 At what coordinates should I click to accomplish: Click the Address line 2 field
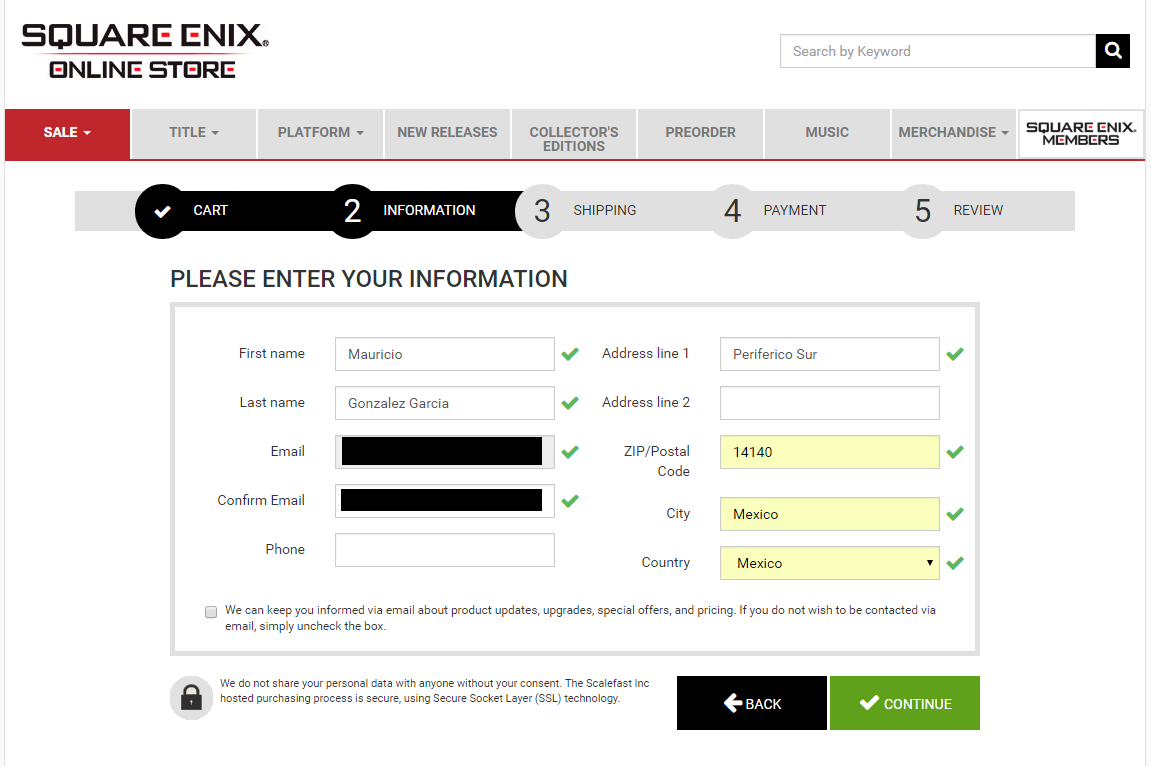829,403
